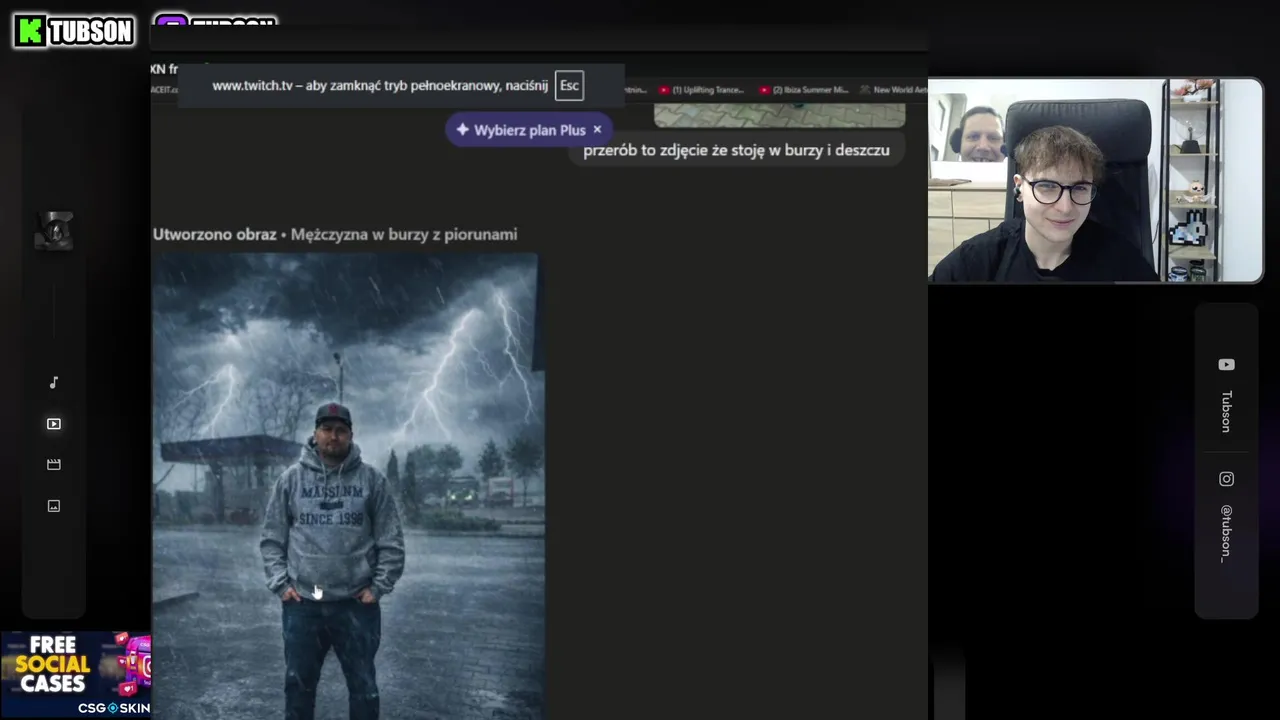
Task: Click 'Mężczyzna w burzy z piorunami' title
Action: point(404,234)
